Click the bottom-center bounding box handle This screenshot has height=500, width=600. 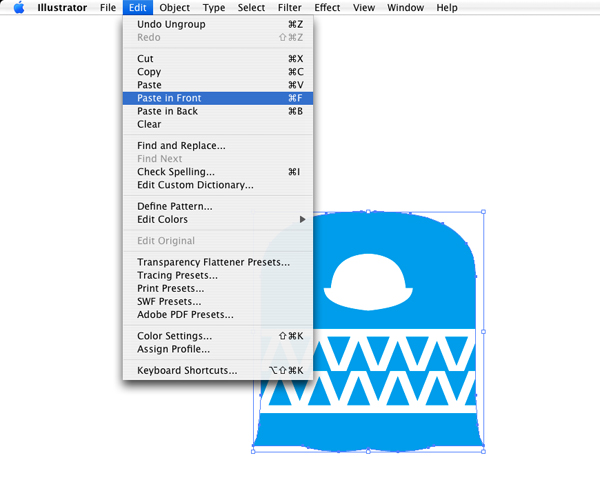(x=368, y=452)
